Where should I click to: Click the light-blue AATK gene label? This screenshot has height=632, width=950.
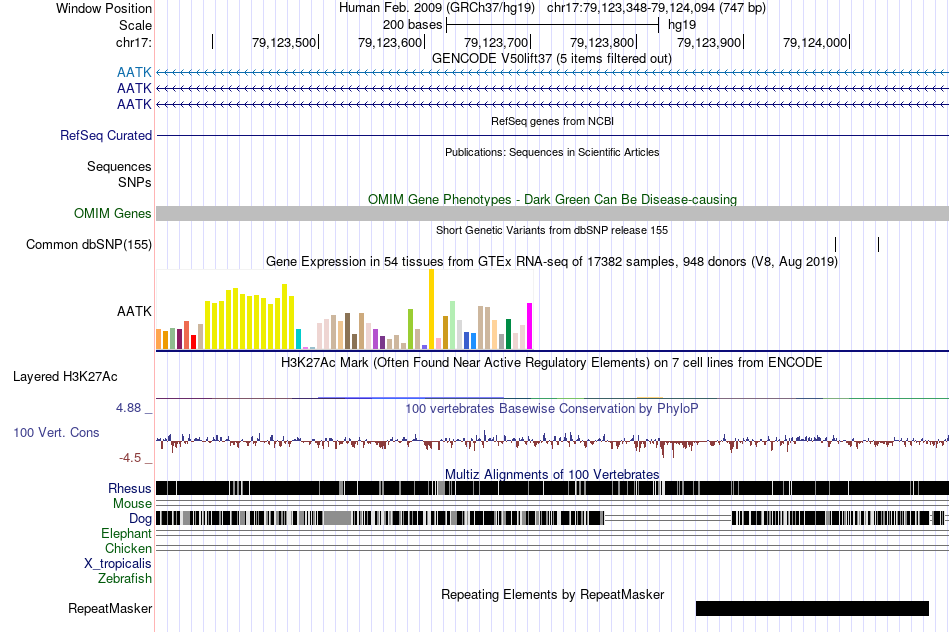134,73
